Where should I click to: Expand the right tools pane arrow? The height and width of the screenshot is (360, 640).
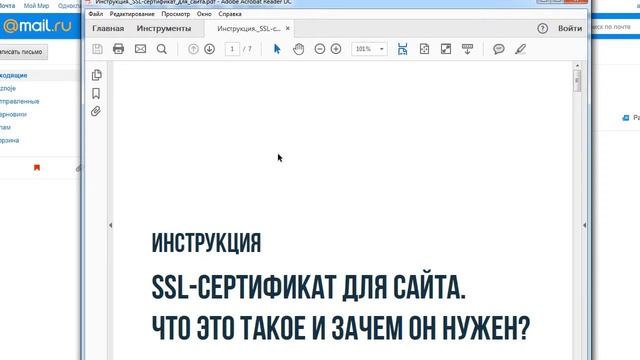click(x=584, y=225)
